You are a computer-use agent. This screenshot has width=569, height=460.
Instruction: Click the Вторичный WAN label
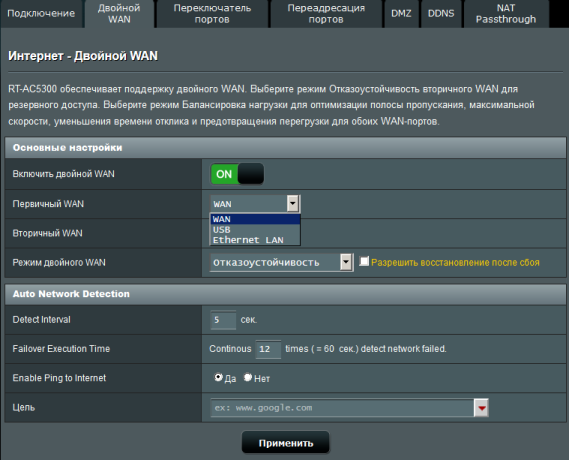point(48,233)
